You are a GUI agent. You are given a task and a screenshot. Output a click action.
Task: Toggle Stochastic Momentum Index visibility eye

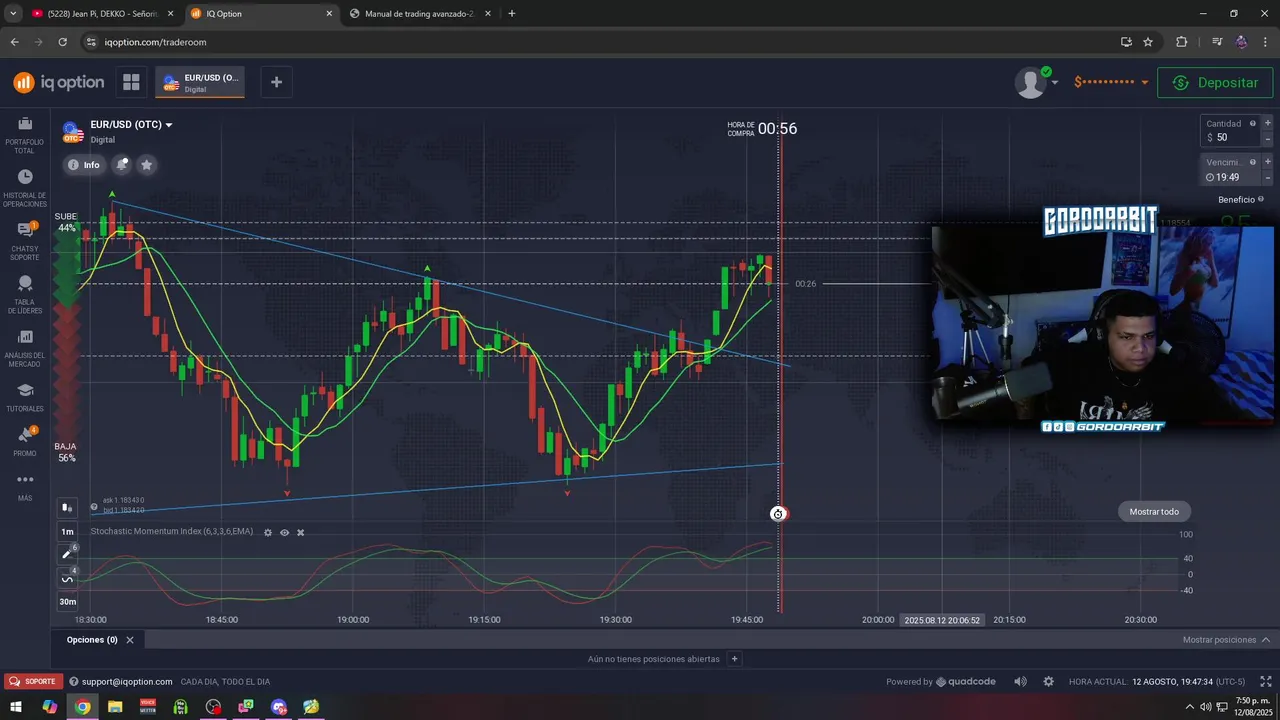284,533
